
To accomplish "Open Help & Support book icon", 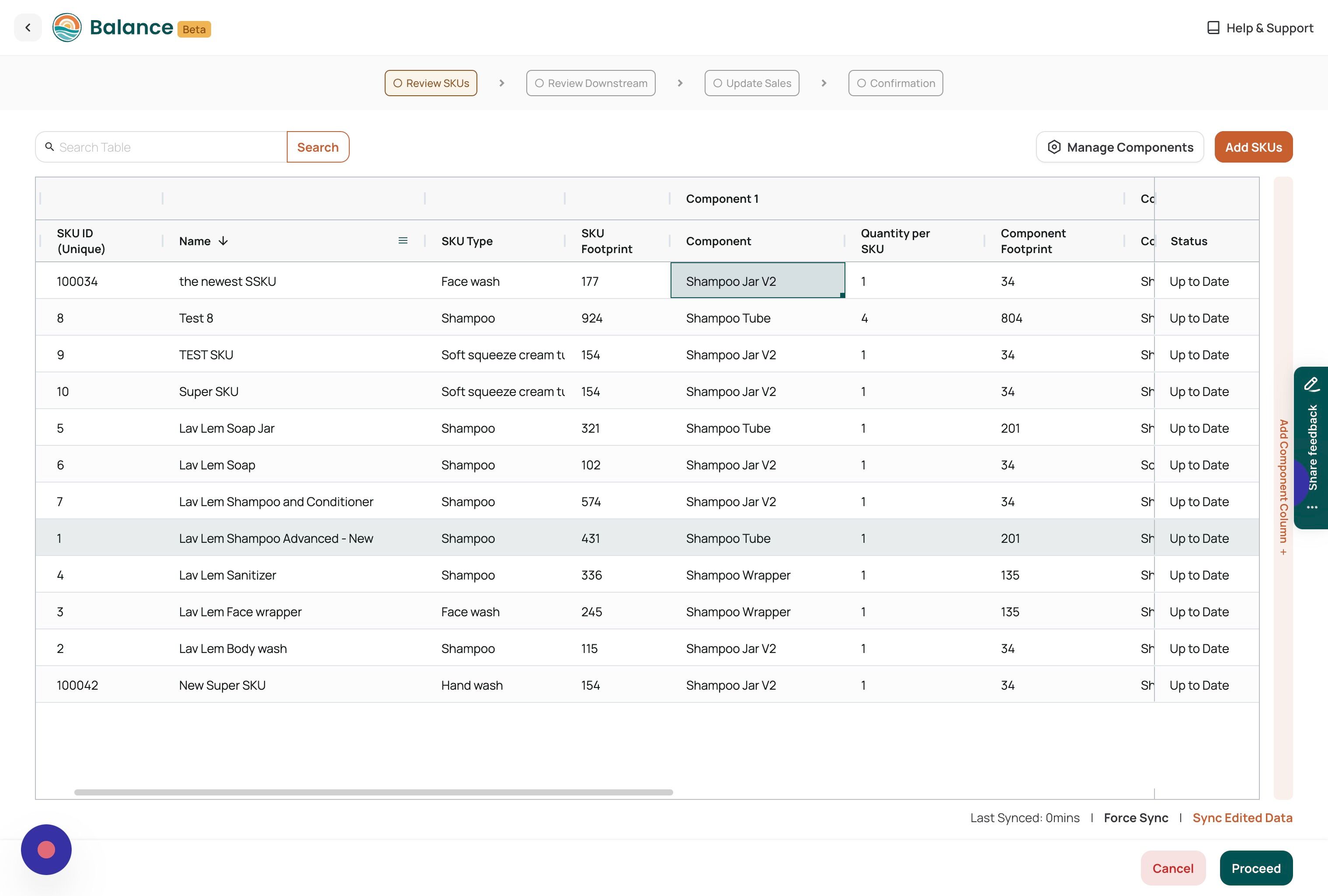I will click(x=1213, y=28).
